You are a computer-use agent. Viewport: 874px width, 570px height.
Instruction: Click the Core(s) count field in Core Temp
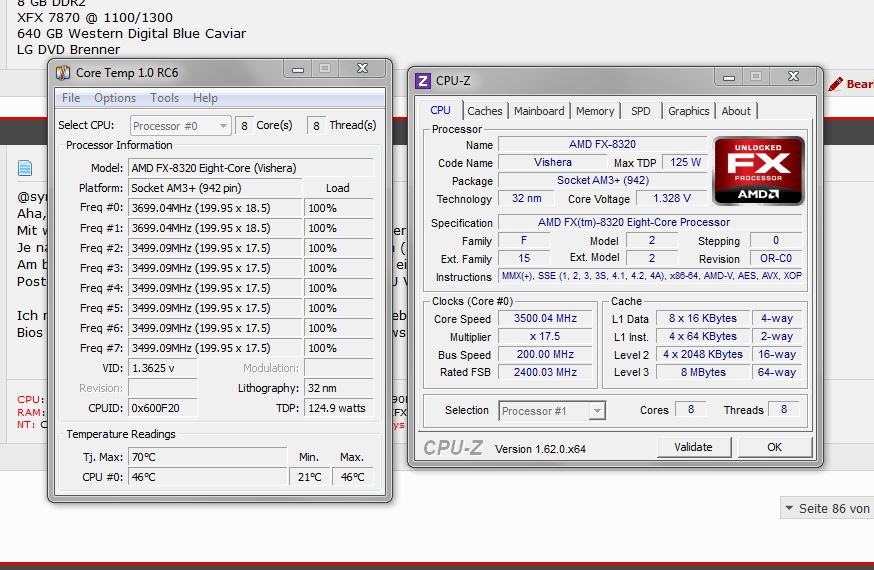[244, 126]
